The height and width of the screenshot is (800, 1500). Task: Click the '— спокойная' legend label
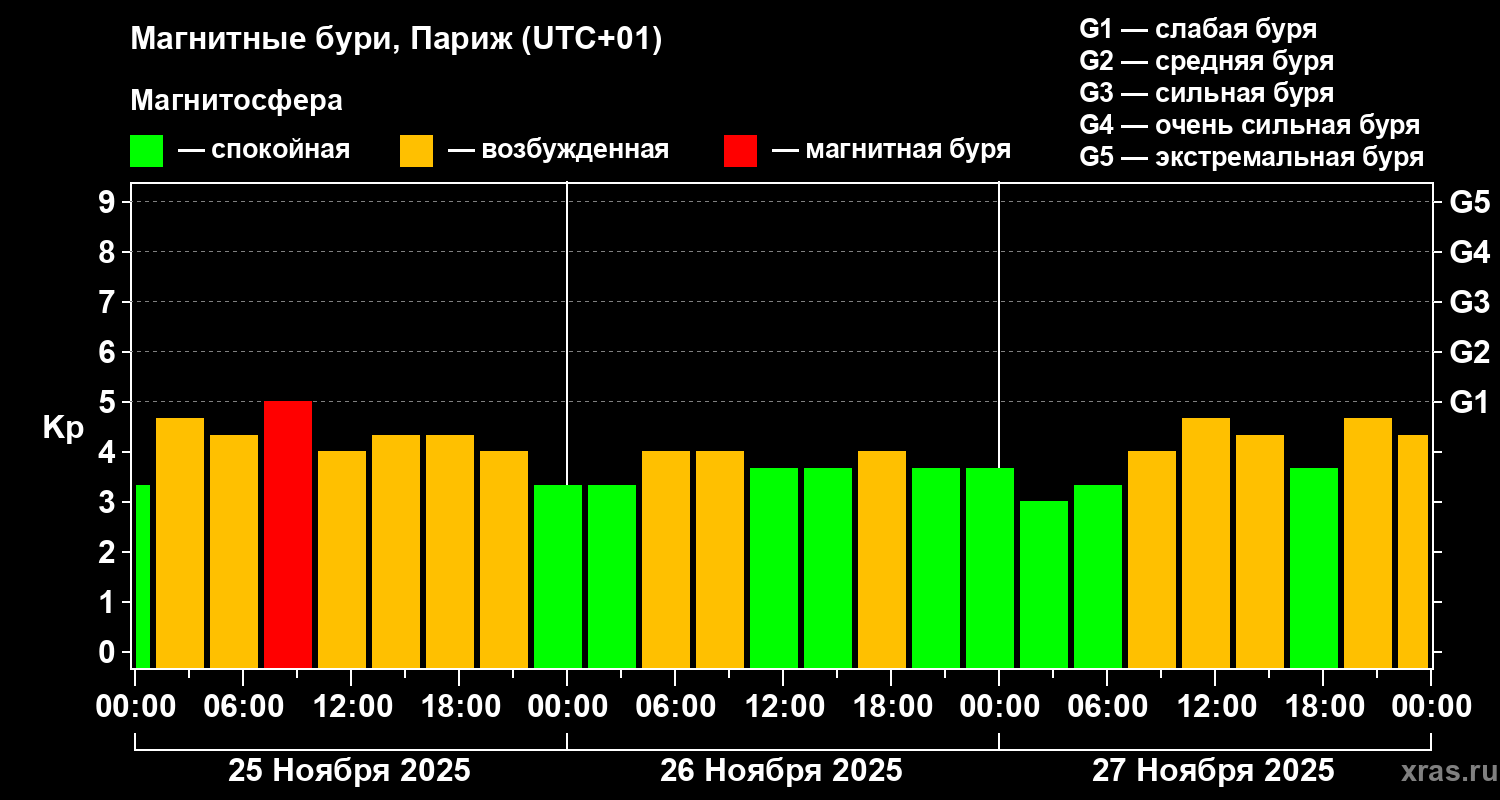264,150
